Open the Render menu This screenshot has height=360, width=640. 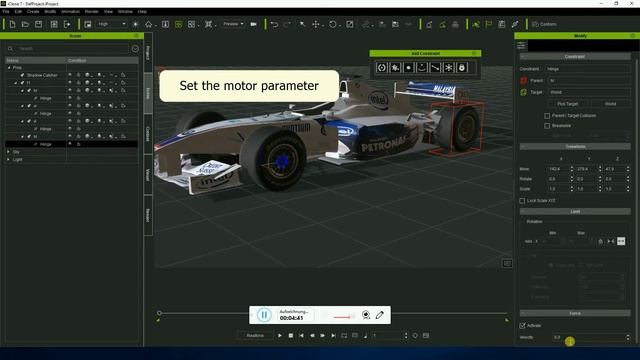[x=92, y=12]
